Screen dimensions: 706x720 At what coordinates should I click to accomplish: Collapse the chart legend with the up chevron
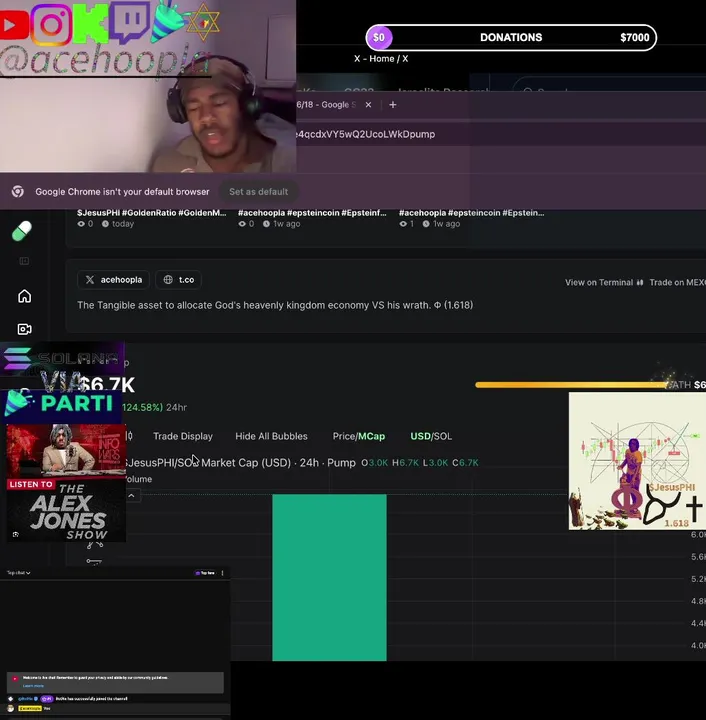point(131,496)
